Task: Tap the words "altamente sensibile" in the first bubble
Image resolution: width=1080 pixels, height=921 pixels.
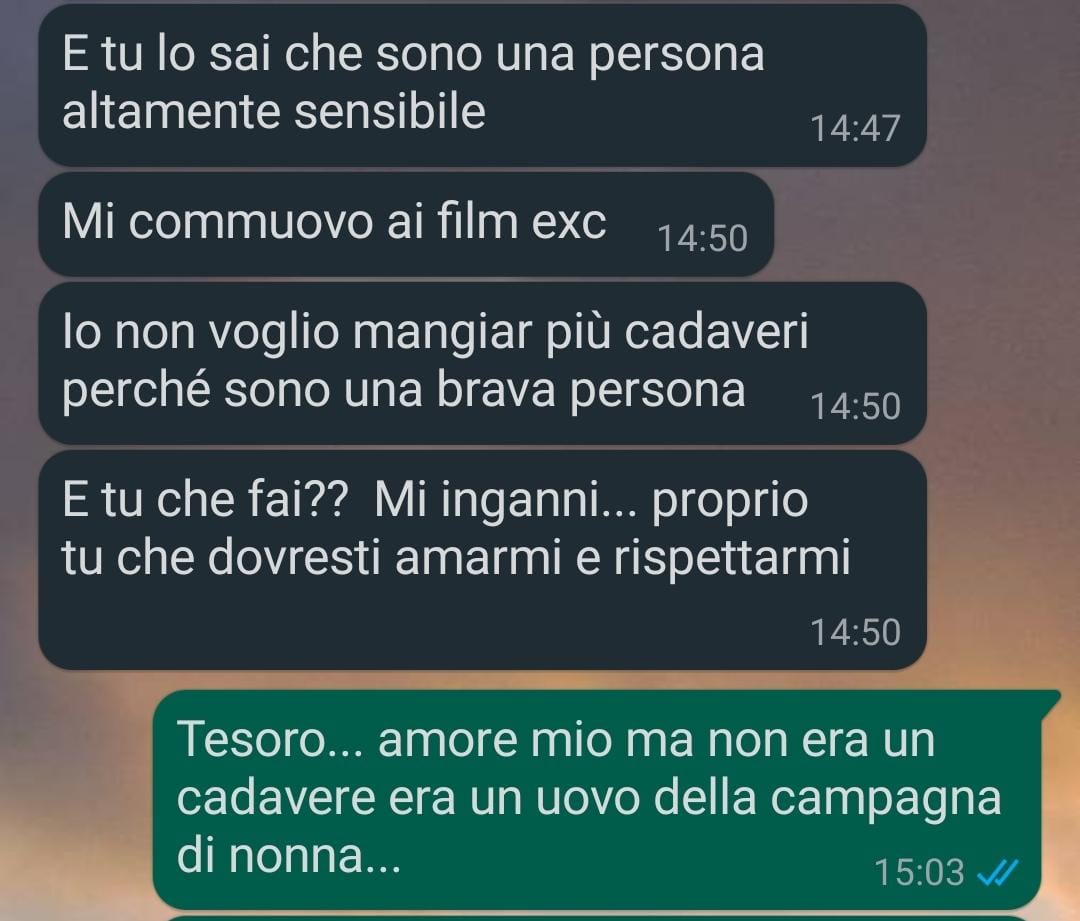Action: click(x=273, y=112)
